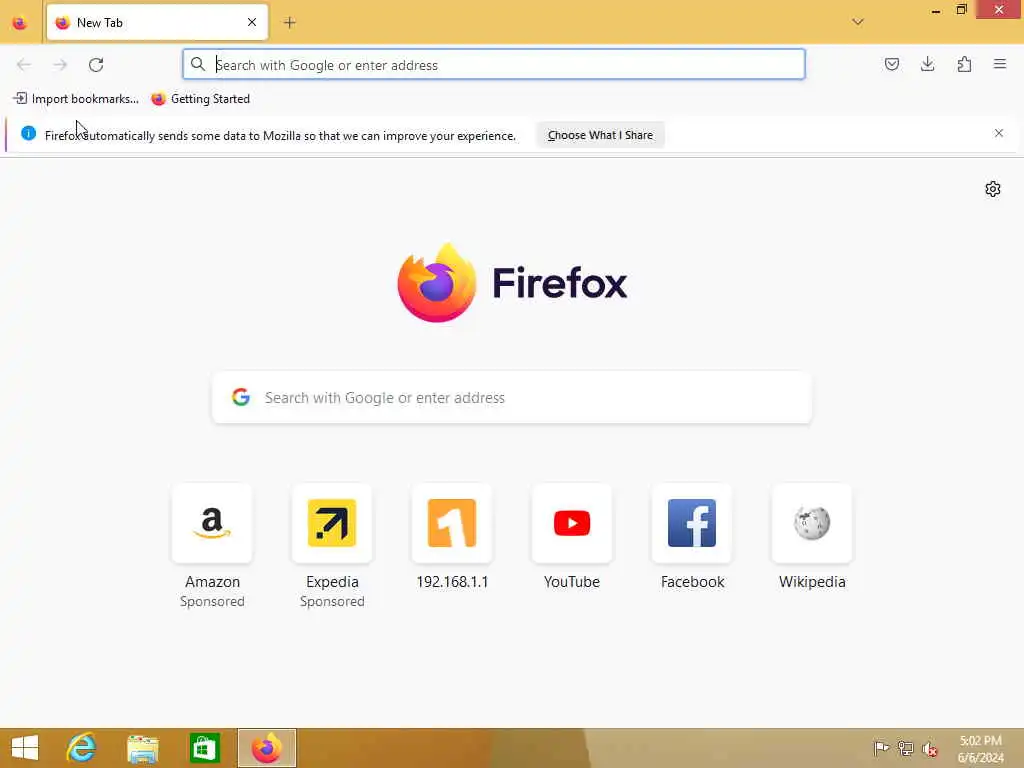
Task: Open a new tab with plus button
Action: click(x=289, y=22)
